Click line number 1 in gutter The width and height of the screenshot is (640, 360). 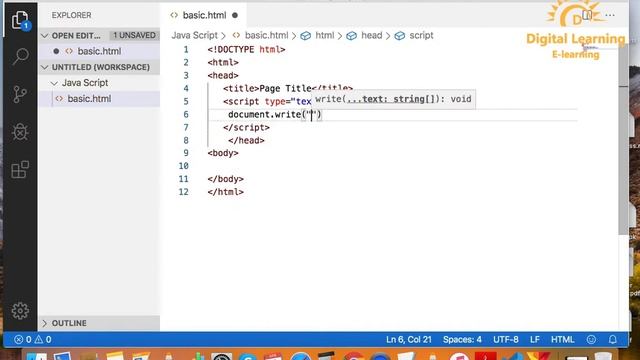click(186, 50)
